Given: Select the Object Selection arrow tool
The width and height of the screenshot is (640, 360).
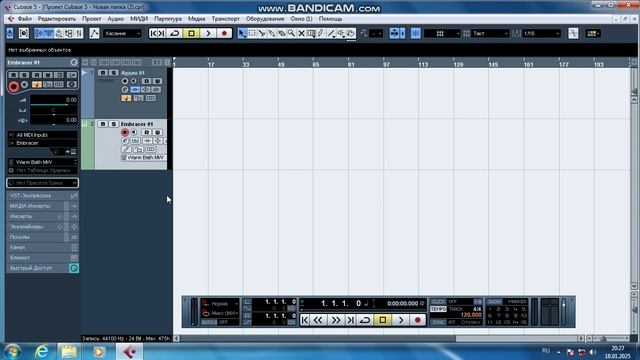Looking at the screenshot, I should coord(242,33).
